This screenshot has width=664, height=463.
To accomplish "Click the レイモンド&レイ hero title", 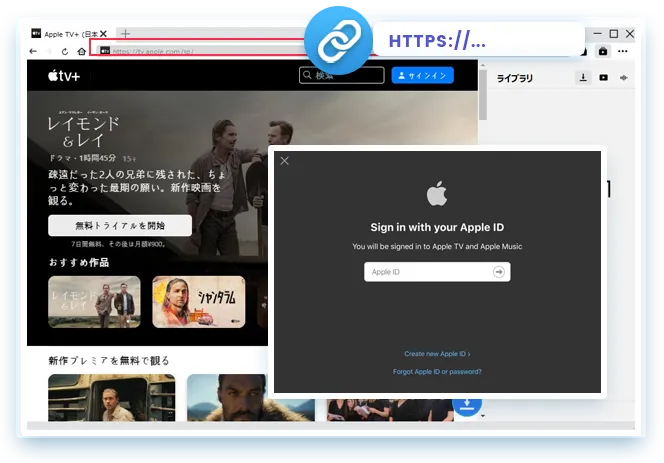I will [83, 131].
